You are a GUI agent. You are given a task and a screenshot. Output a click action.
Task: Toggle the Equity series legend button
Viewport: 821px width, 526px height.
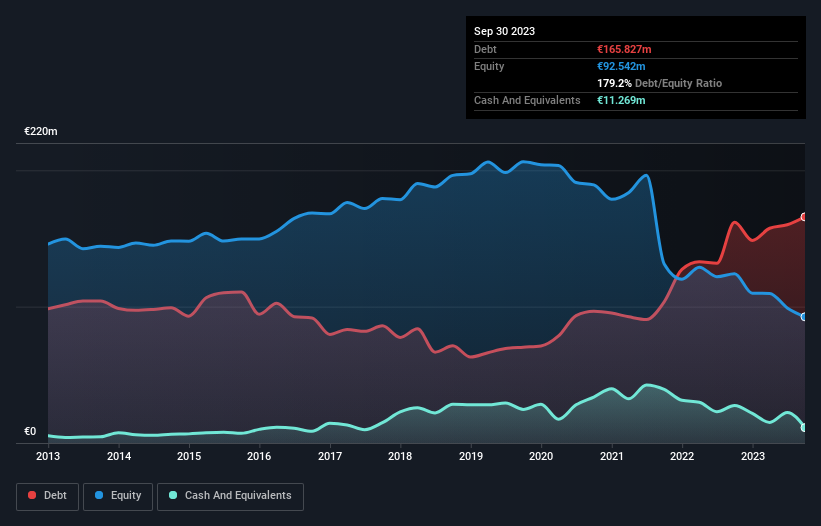(x=118, y=496)
